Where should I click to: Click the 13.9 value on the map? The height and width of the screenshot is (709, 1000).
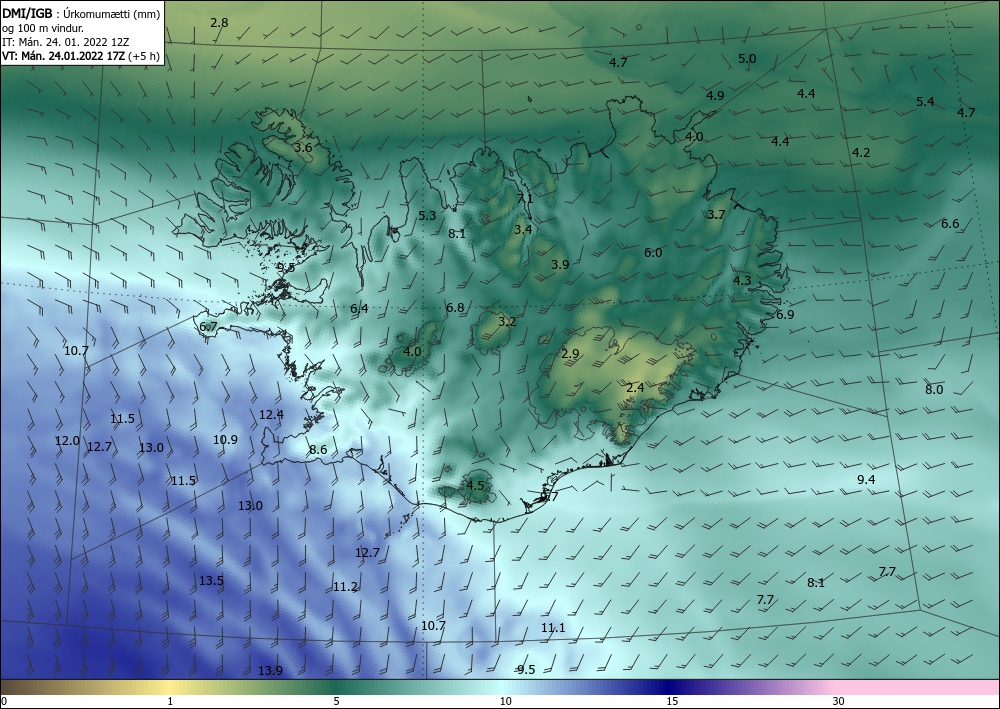[x=270, y=670]
